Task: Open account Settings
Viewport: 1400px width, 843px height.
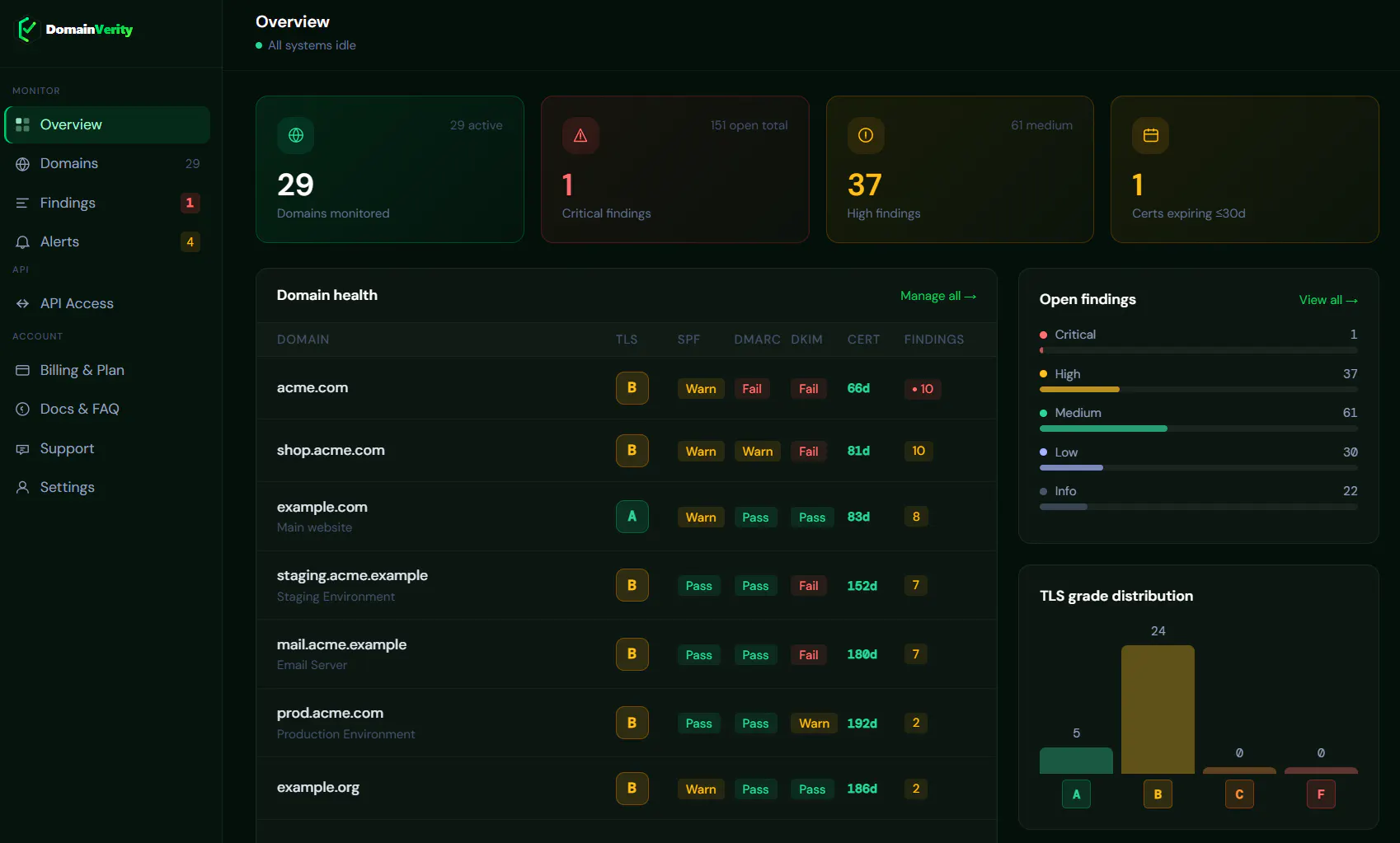Action: (107, 488)
